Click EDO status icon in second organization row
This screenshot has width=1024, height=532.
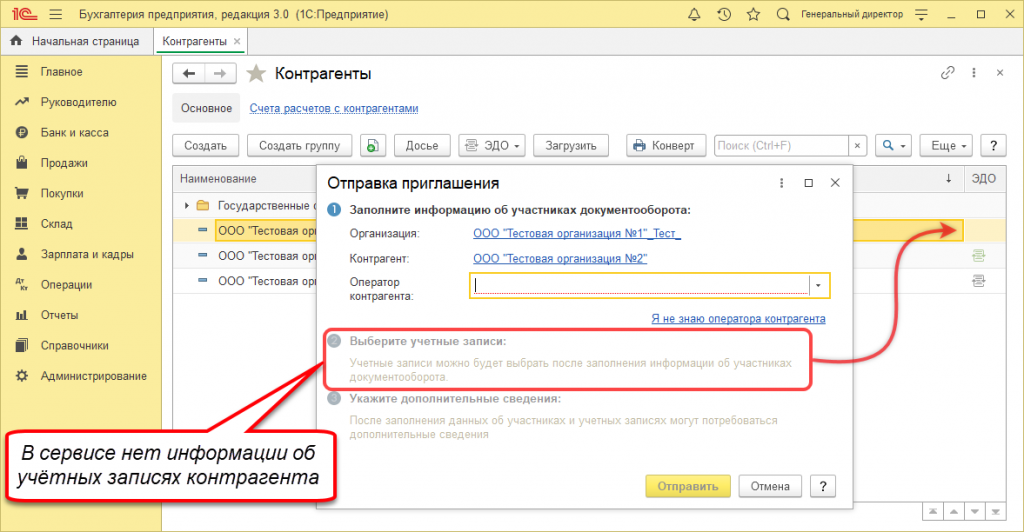click(978, 255)
